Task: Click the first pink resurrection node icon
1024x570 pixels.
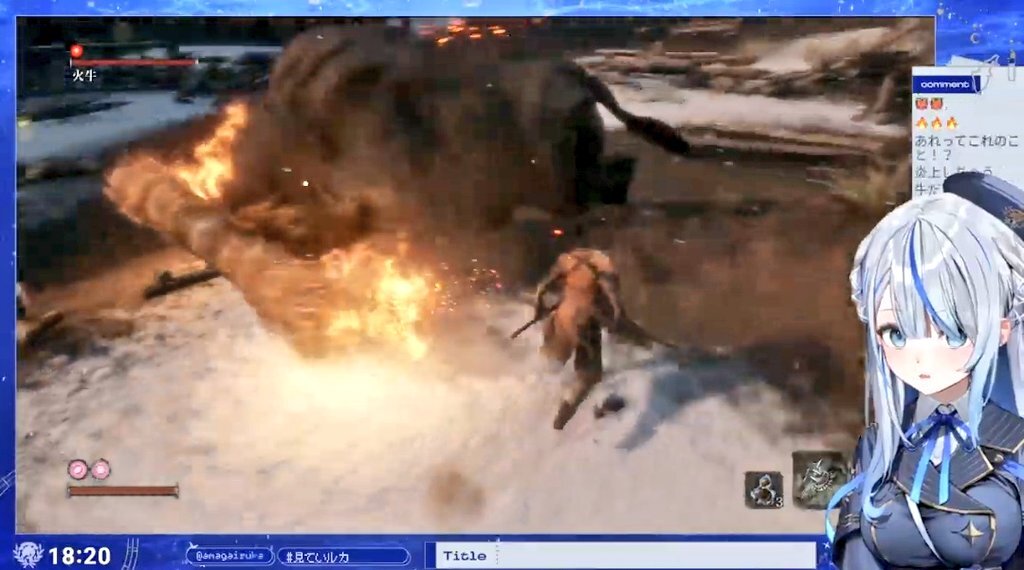Action: pos(78,469)
